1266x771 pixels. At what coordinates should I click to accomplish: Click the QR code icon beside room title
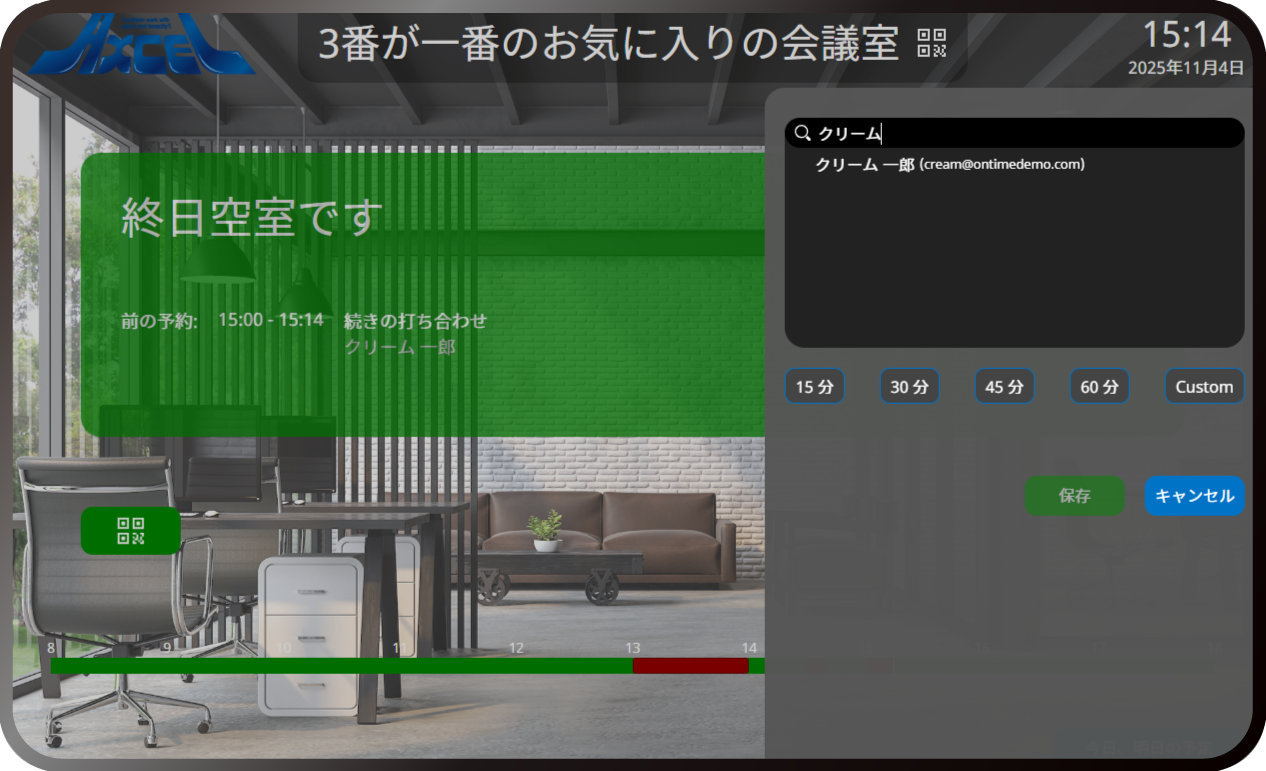[x=931, y=44]
